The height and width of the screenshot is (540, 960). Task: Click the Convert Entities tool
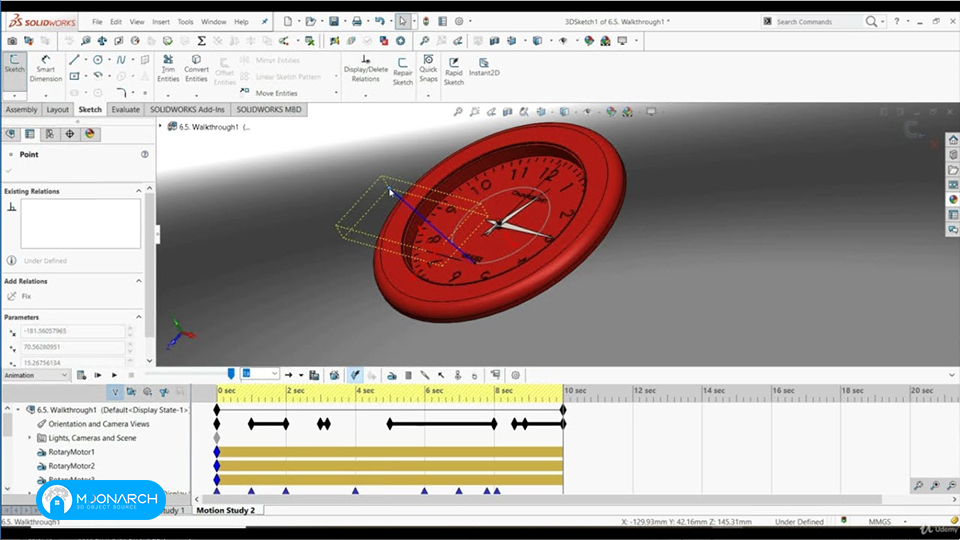[x=196, y=69]
